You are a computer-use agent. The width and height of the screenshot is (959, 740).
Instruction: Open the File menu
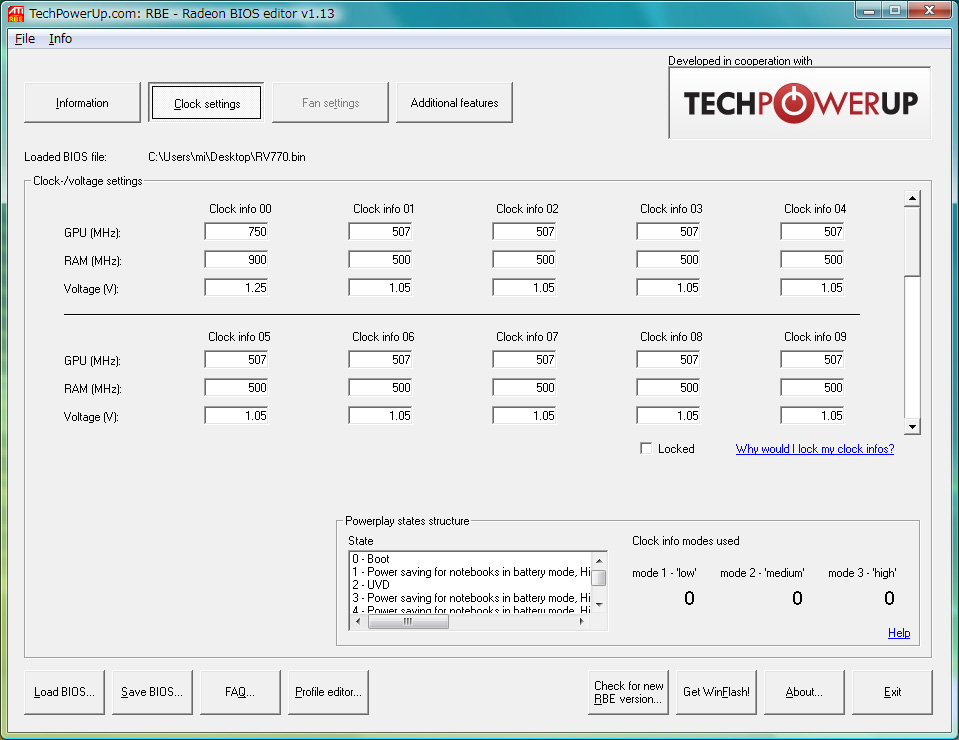[25, 39]
